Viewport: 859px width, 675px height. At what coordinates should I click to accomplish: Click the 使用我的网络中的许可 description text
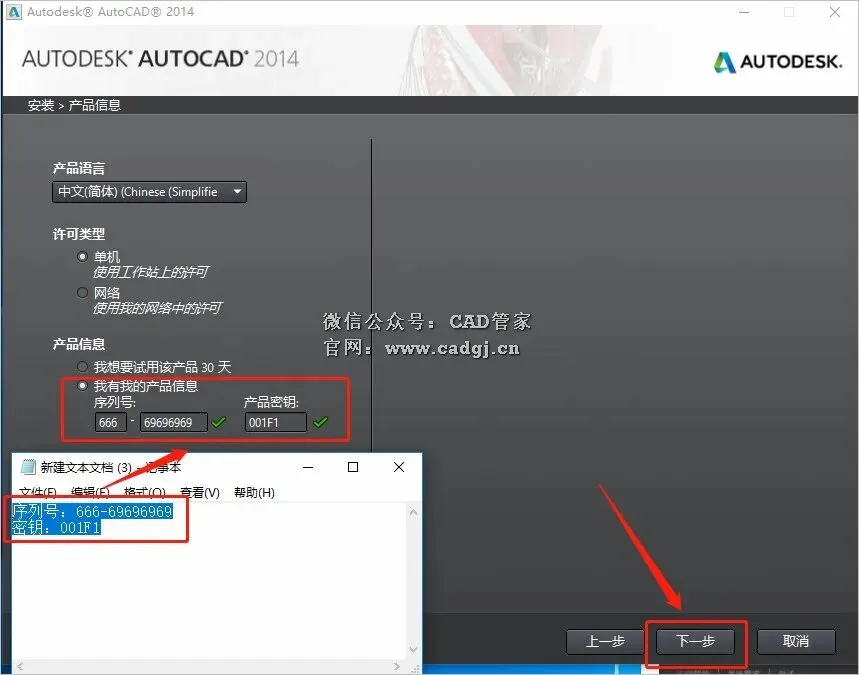157,308
